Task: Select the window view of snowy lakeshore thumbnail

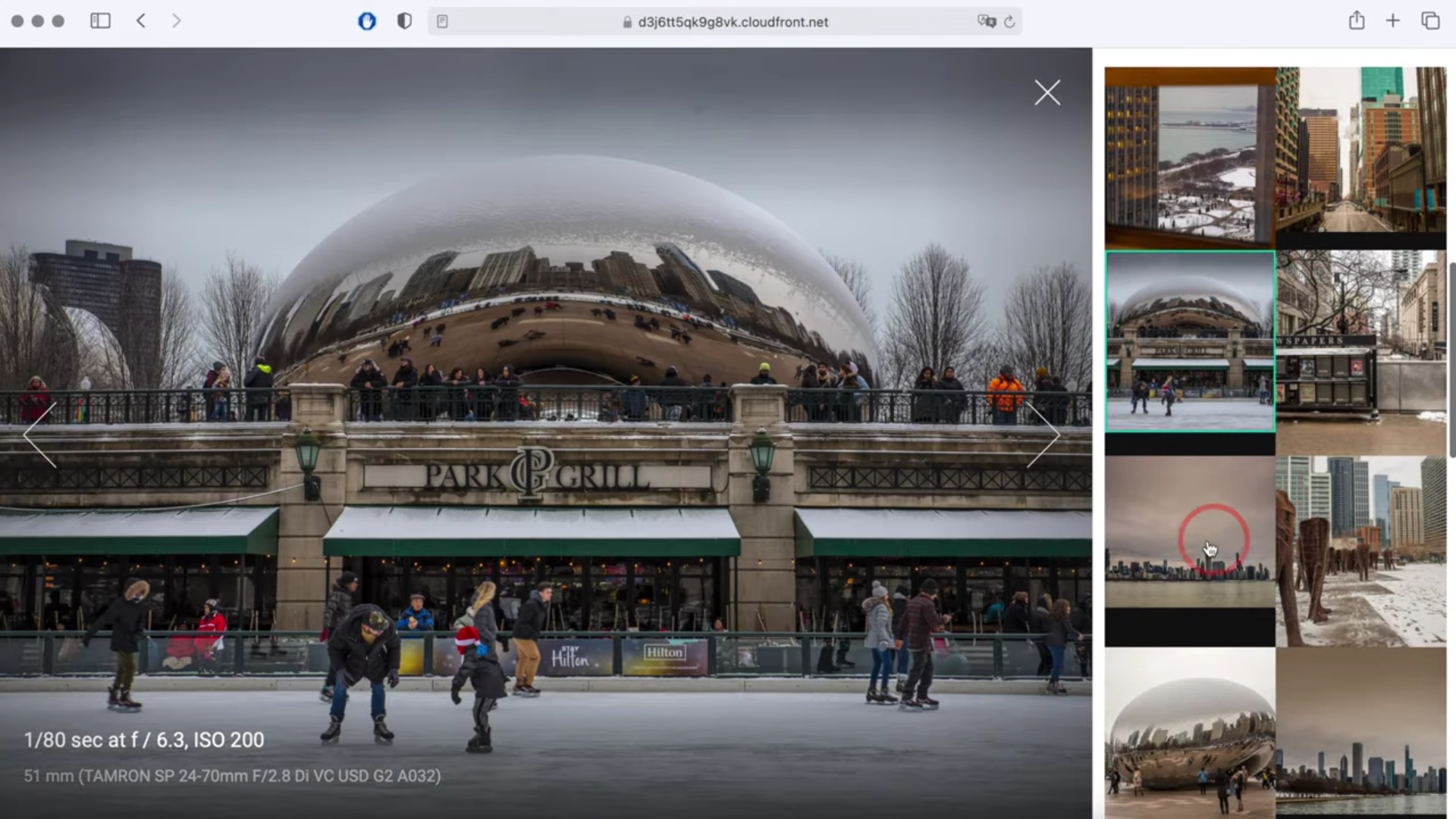Action: [1189, 158]
